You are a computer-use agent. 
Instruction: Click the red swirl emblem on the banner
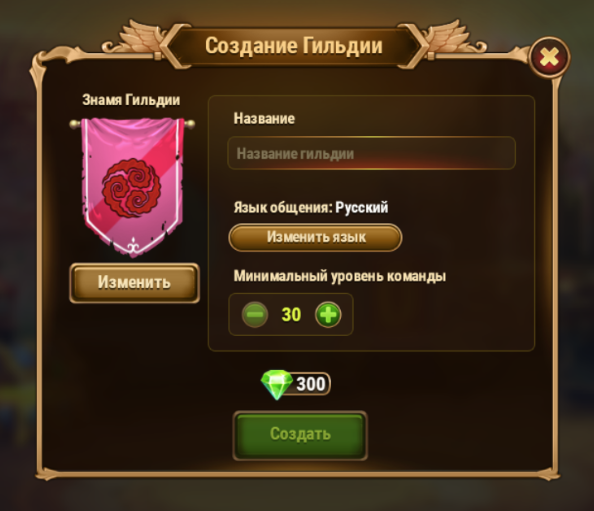(x=131, y=188)
